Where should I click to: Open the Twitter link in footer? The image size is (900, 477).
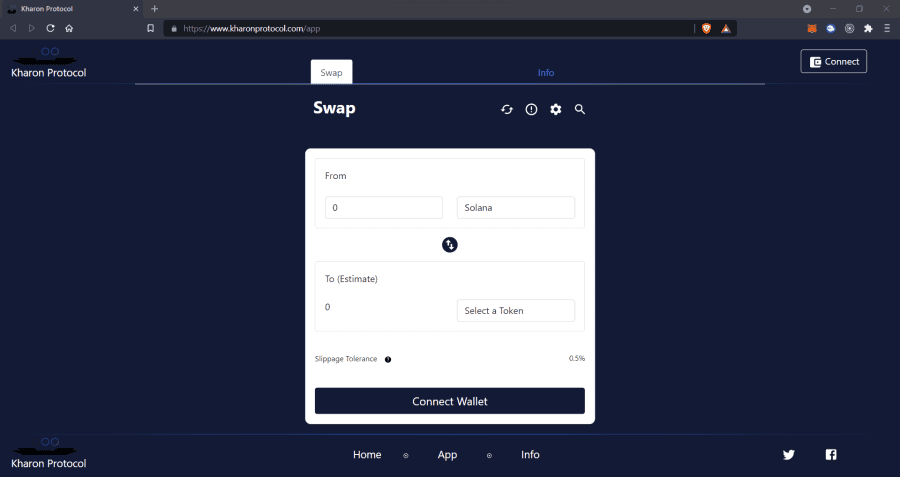[x=789, y=455]
